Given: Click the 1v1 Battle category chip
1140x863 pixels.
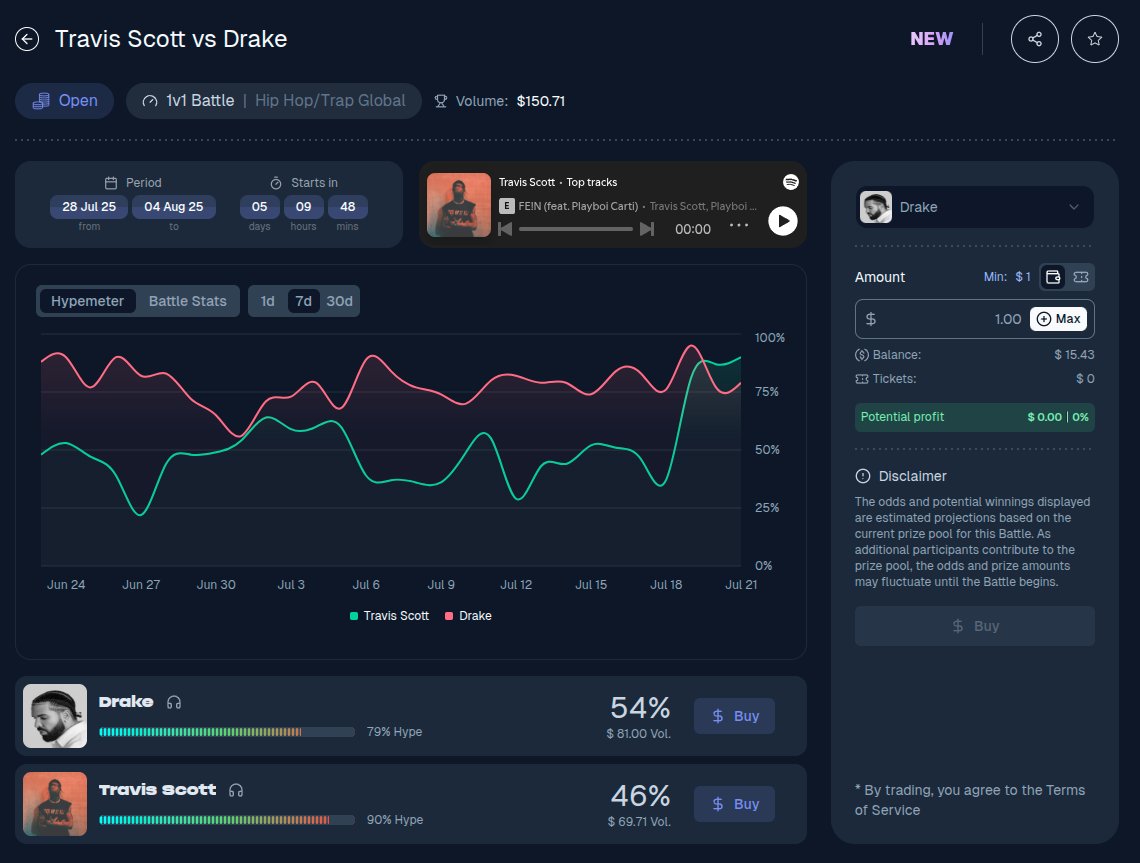Looking at the screenshot, I should click(273, 101).
